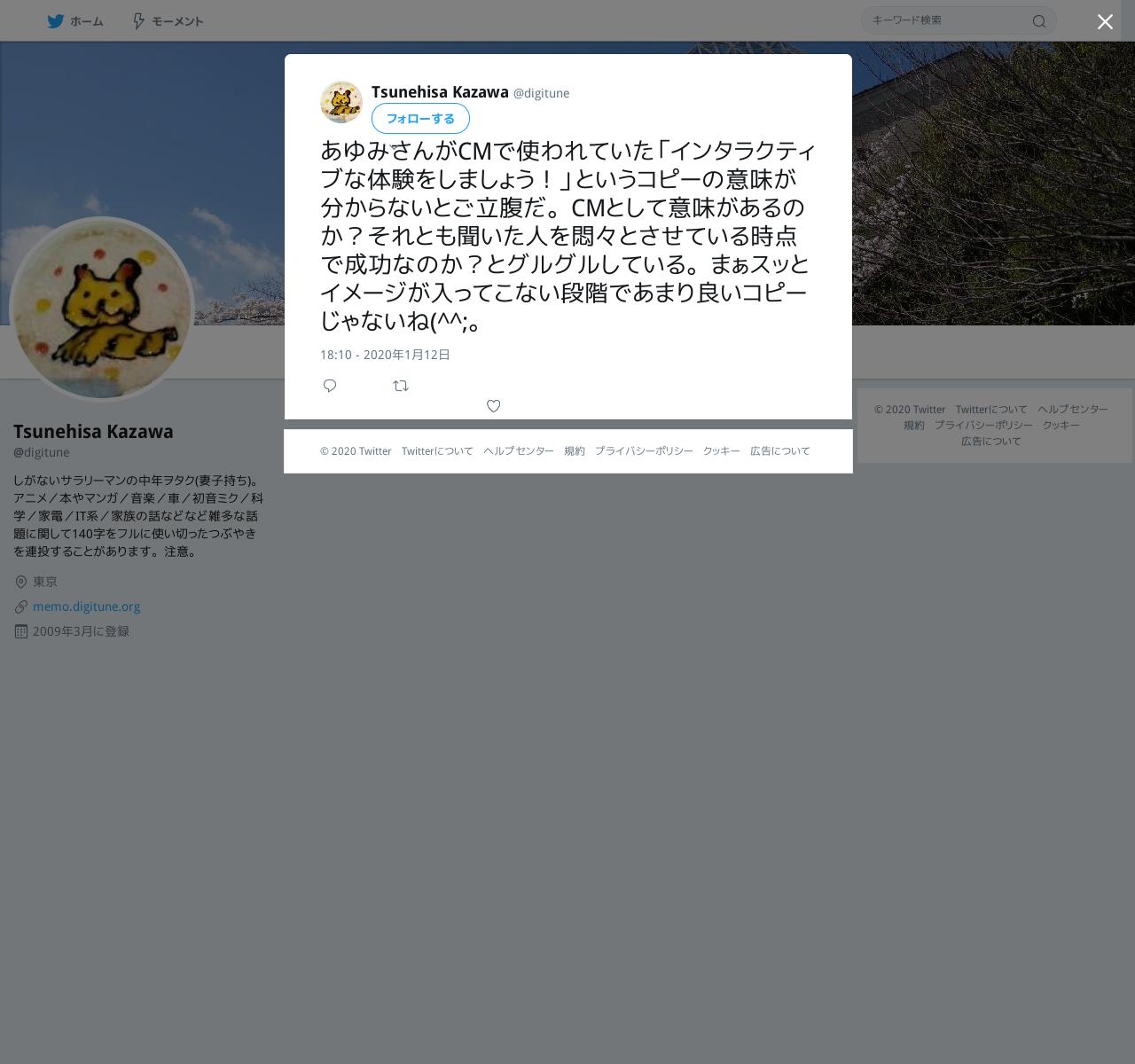Viewport: 1135px width, 1064px height.
Task: Click the search magnifier icon
Action: [1039, 21]
